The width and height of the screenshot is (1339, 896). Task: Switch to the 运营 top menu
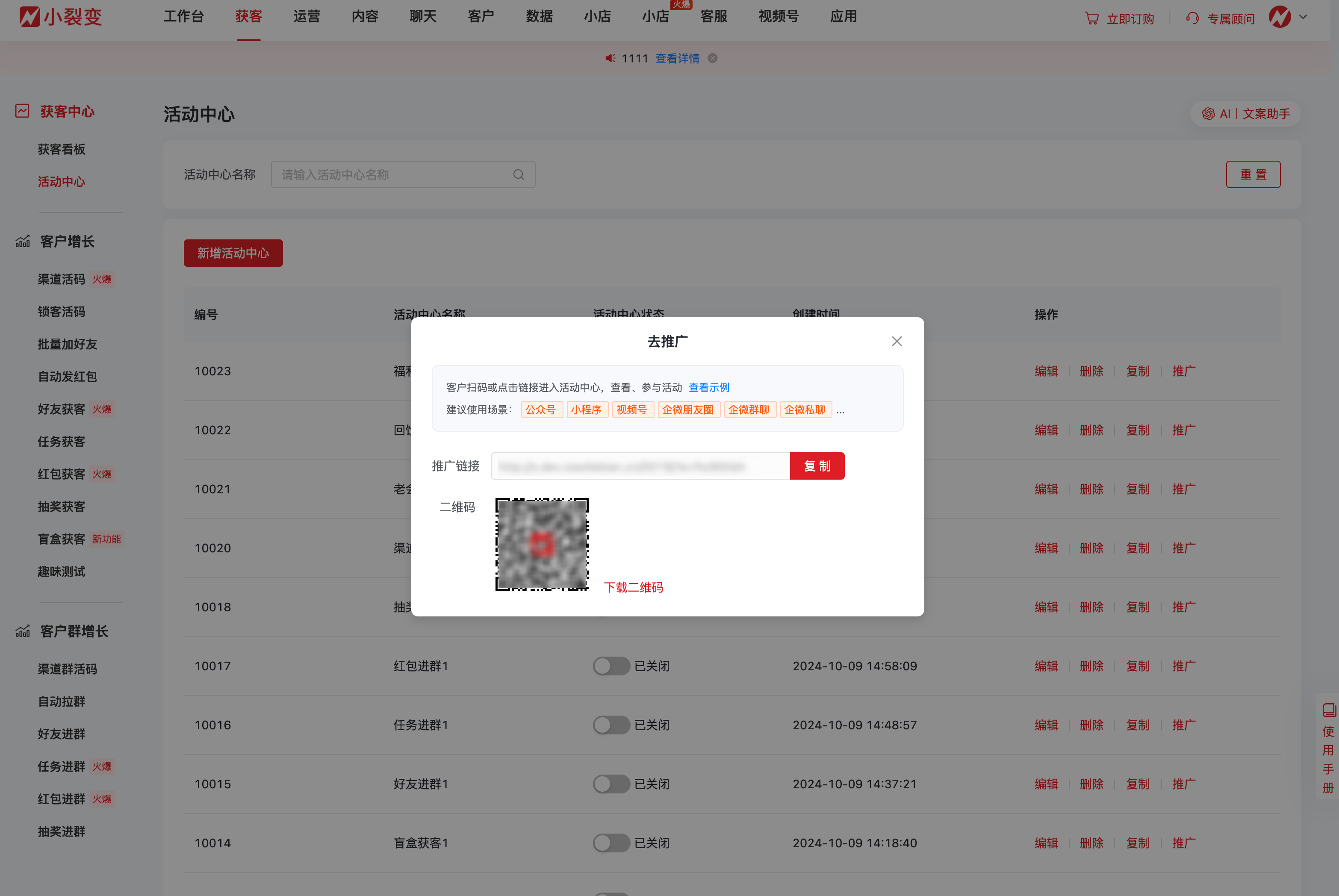click(x=306, y=17)
